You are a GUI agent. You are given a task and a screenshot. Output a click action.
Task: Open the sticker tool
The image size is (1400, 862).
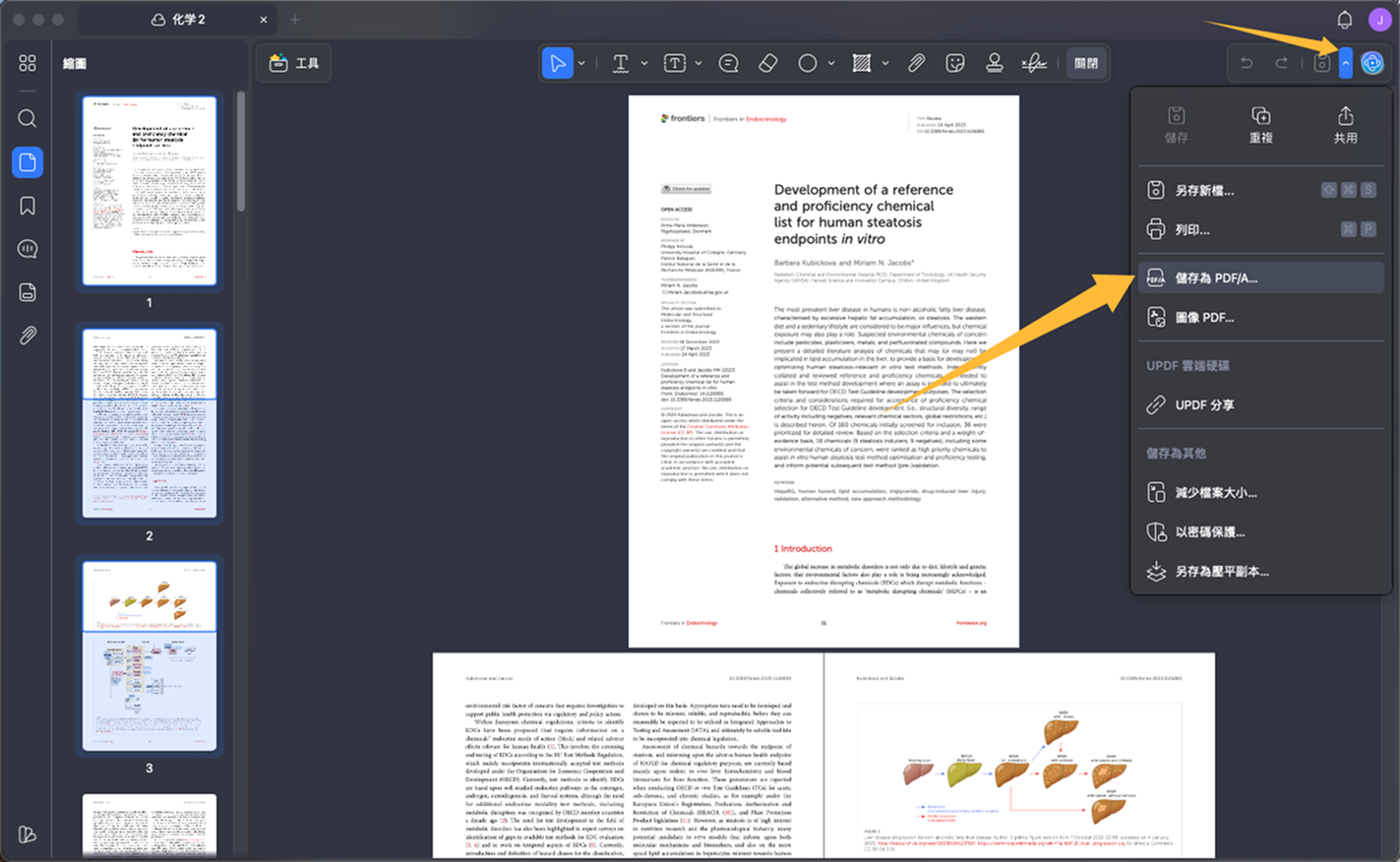coord(954,63)
